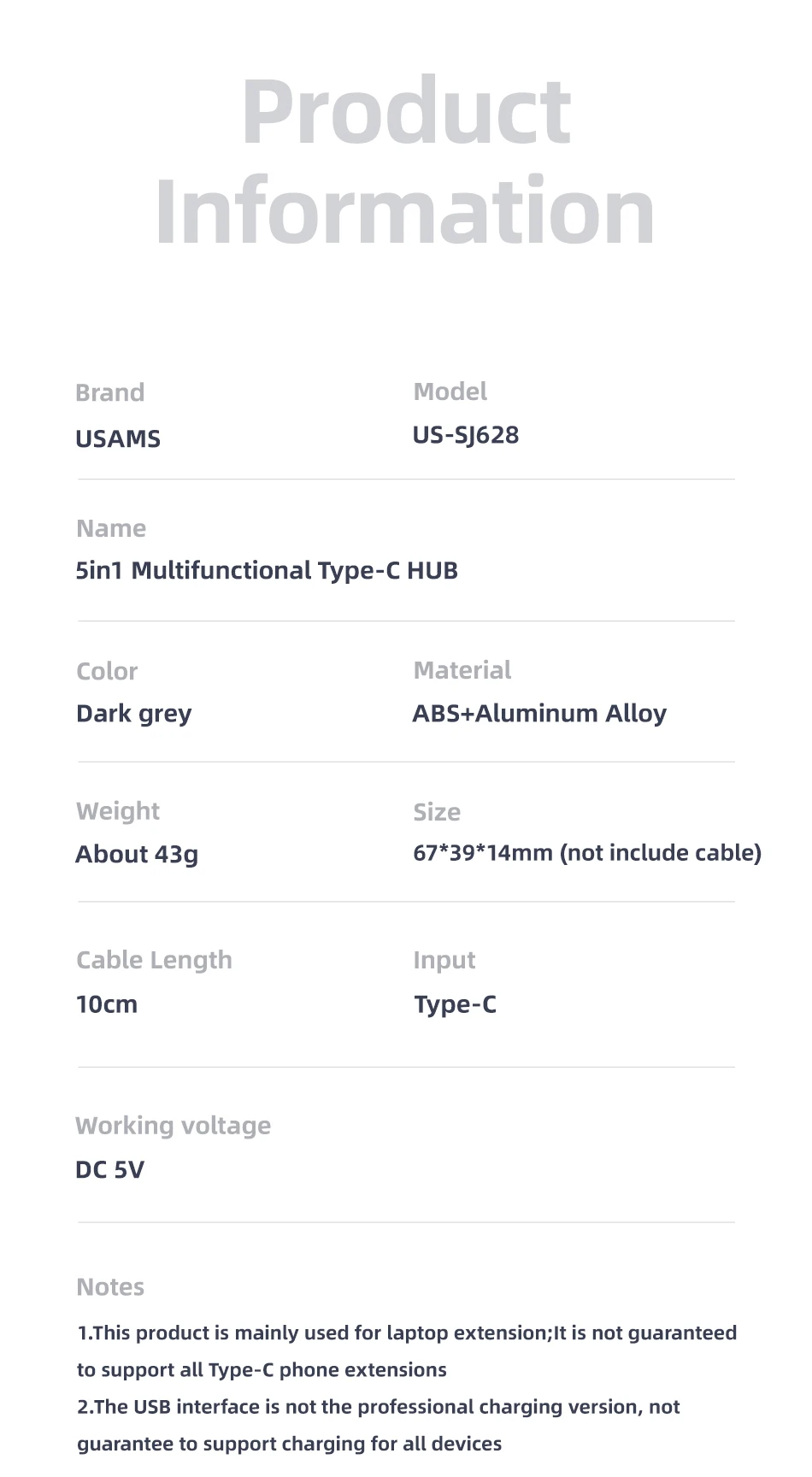812x1477 pixels.
Task: Select ABS+Aluminum Alloy material text
Action: pos(539,714)
